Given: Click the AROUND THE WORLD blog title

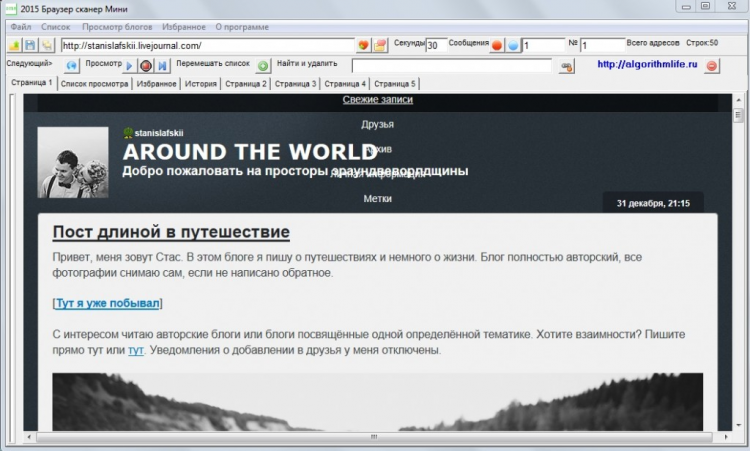Looking at the screenshot, I should coord(250,152).
